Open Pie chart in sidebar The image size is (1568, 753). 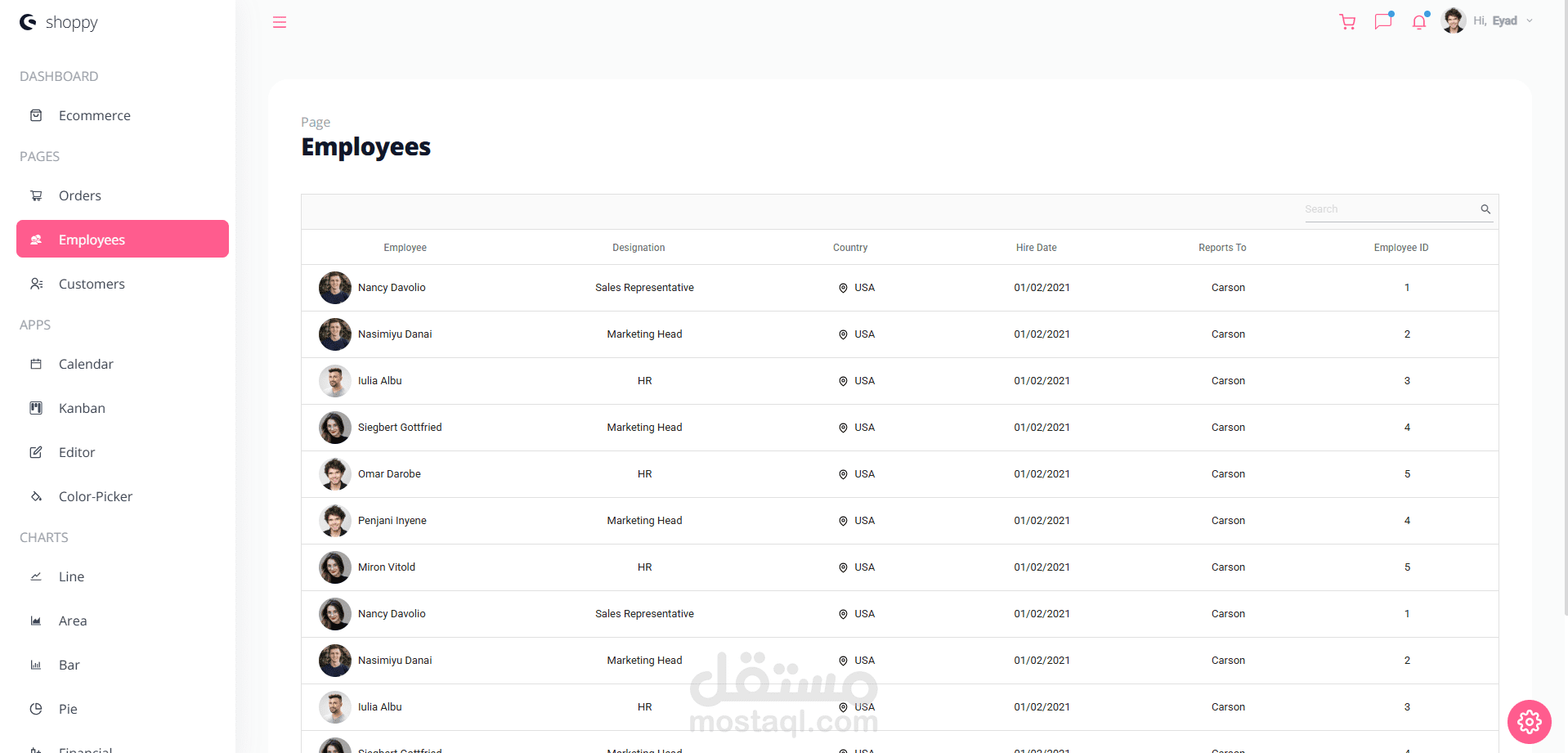[x=123, y=709]
